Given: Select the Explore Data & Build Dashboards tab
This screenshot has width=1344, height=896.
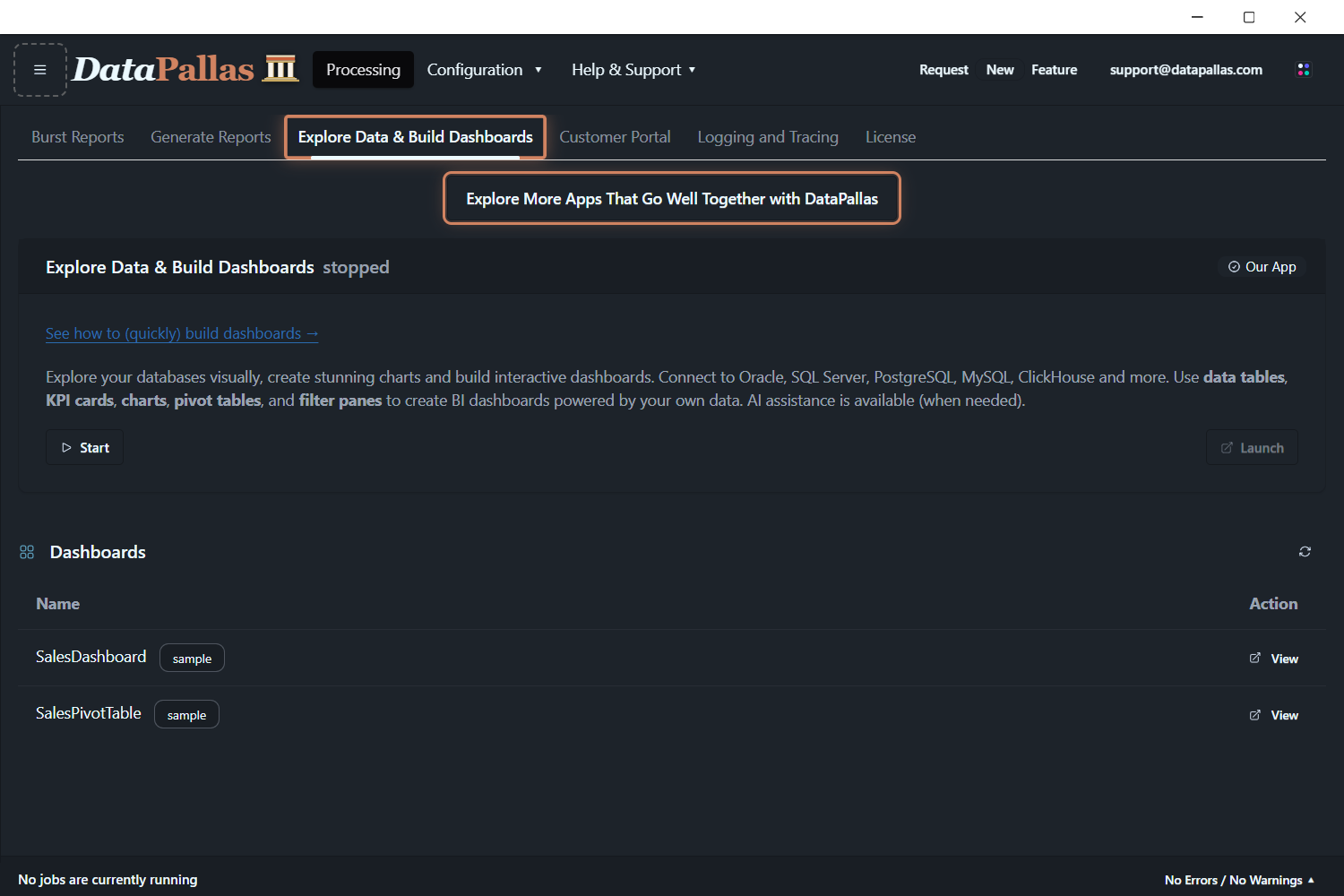Looking at the screenshot, I should [x=415, y=137].
